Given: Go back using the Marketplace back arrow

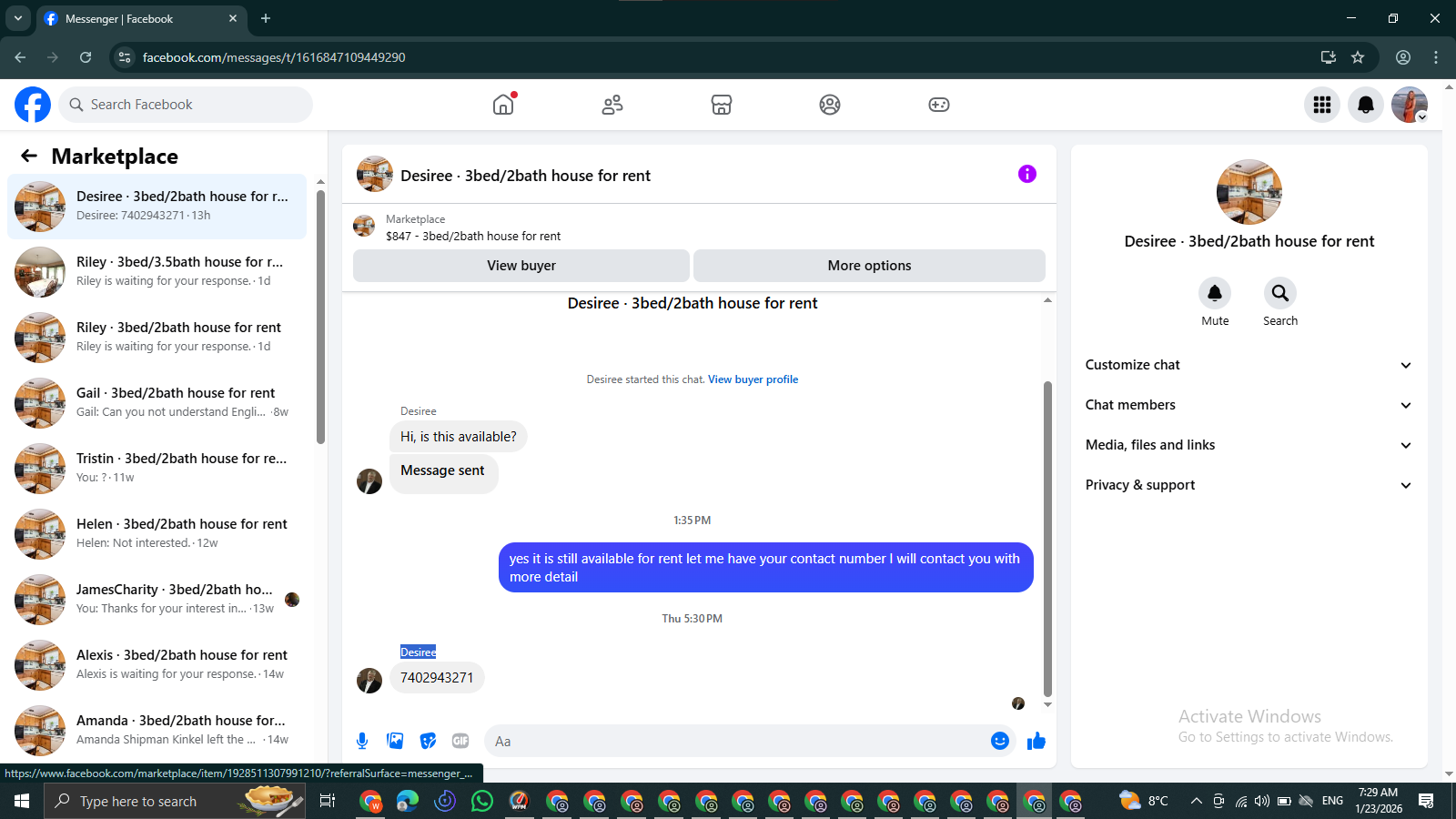Looking at the screenshot, I should pos(29,156).
